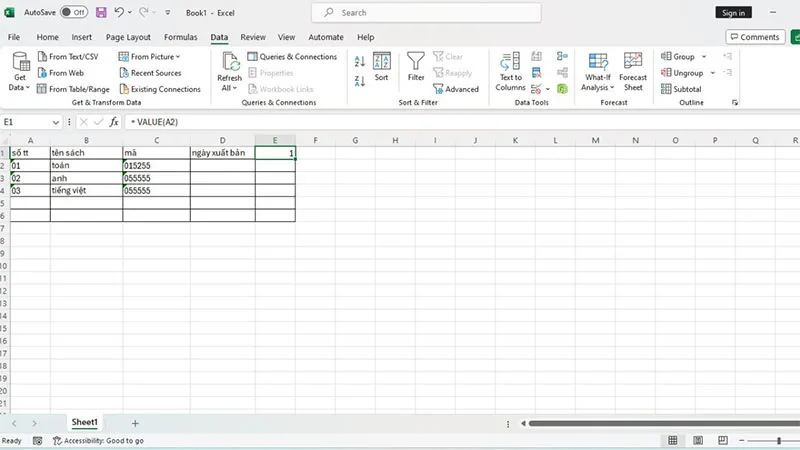The height and width of the screenshot is (450, 800).
Task: Switch to Page Break Preview
Action: (722, 440)
